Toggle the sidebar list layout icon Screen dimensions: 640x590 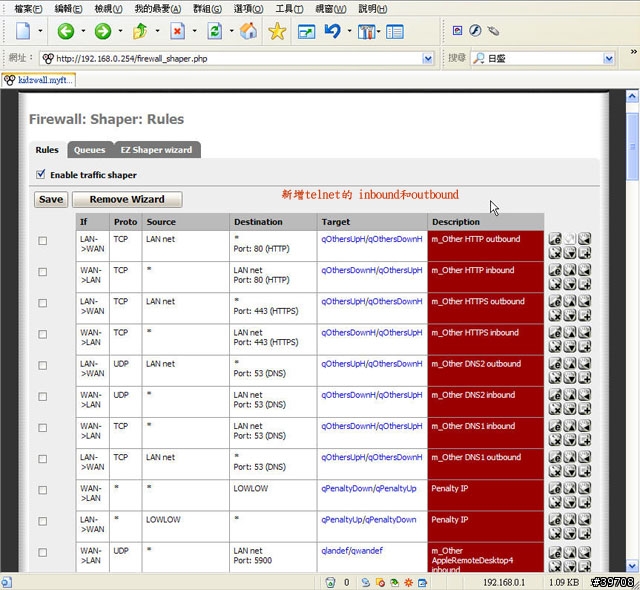[x=395, y=31]
